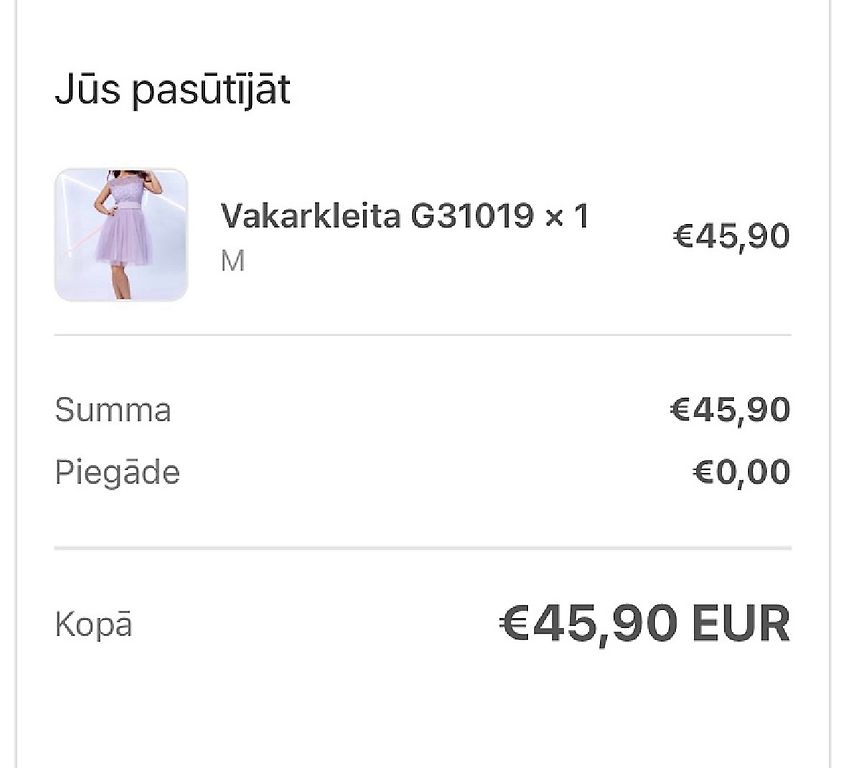Click the Summa amount €45,90

(x=730, y=410)
